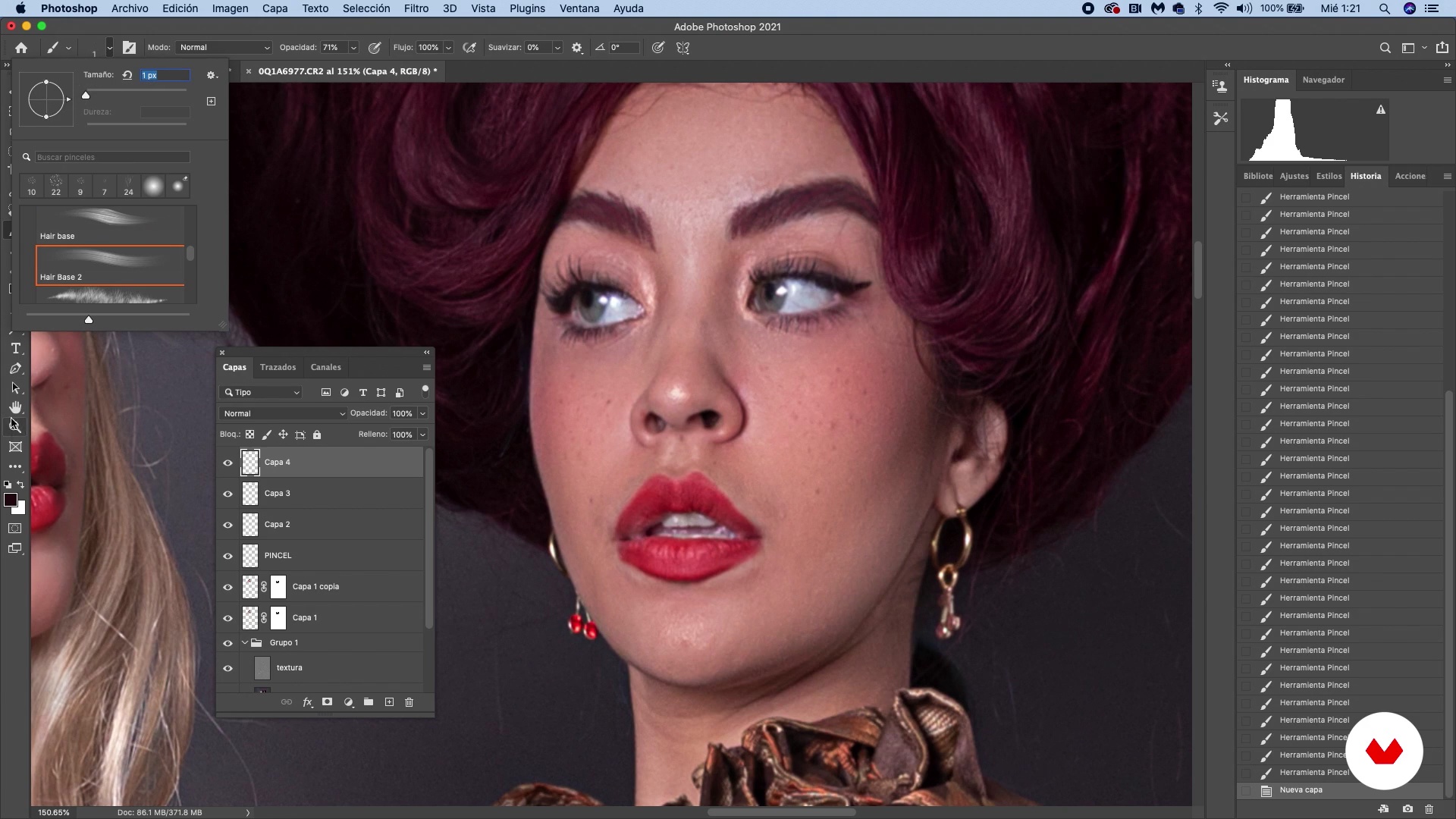Collapse the Grupo 1 folder
Screen dimensions: 1456x819
tap(245, 643)
